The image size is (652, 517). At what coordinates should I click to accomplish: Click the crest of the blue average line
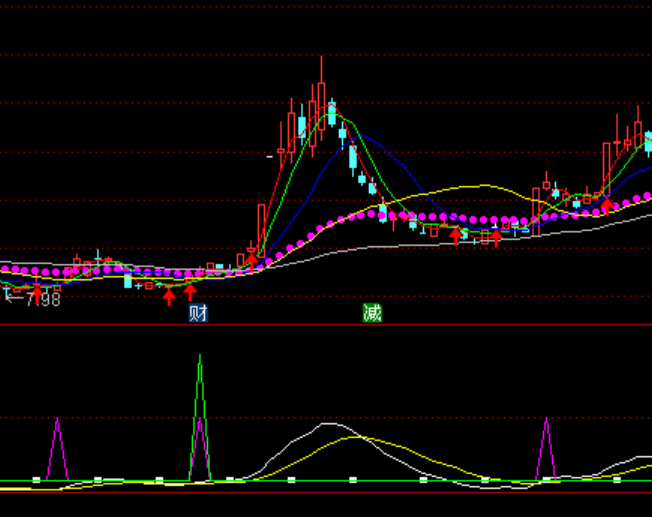(x=362, y=136)
